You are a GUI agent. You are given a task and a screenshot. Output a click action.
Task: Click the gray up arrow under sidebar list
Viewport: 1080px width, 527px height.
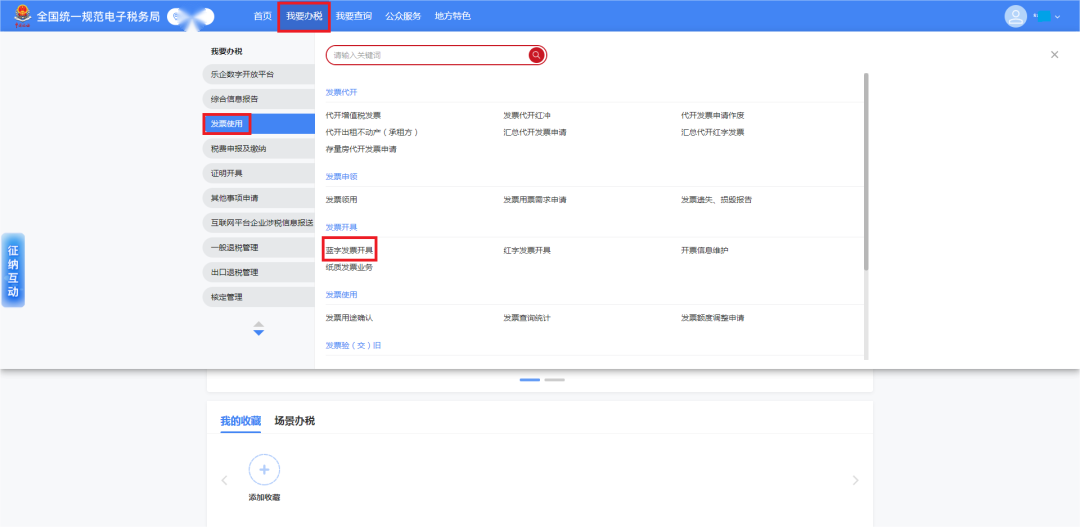(259, 324)
